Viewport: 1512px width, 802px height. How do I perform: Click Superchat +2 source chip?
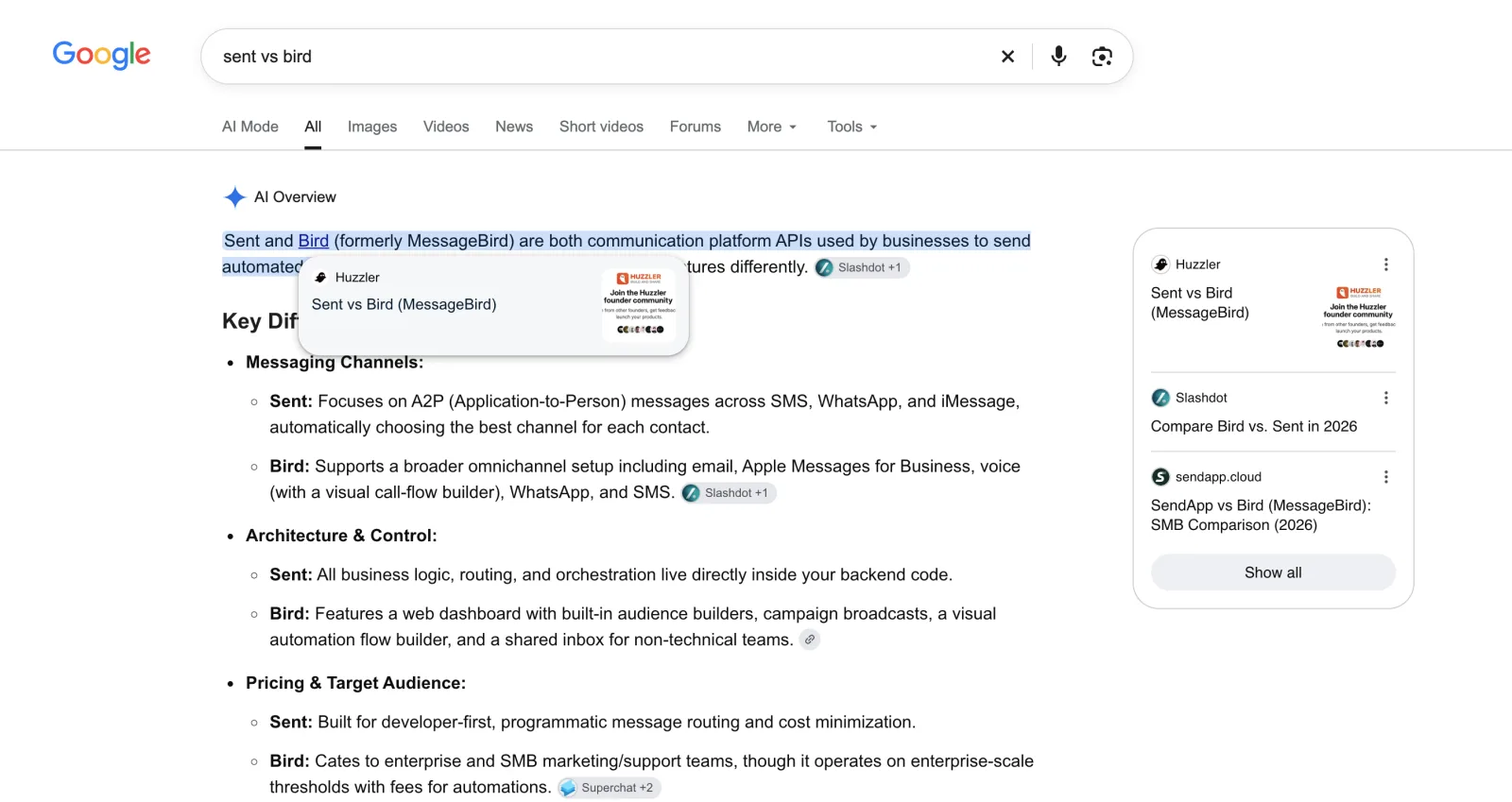click(x=609, y=788)
